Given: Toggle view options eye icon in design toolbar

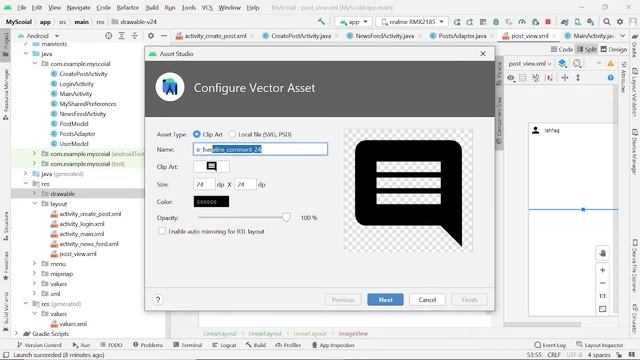Looking at the screenshot, I should pos(511,78).
